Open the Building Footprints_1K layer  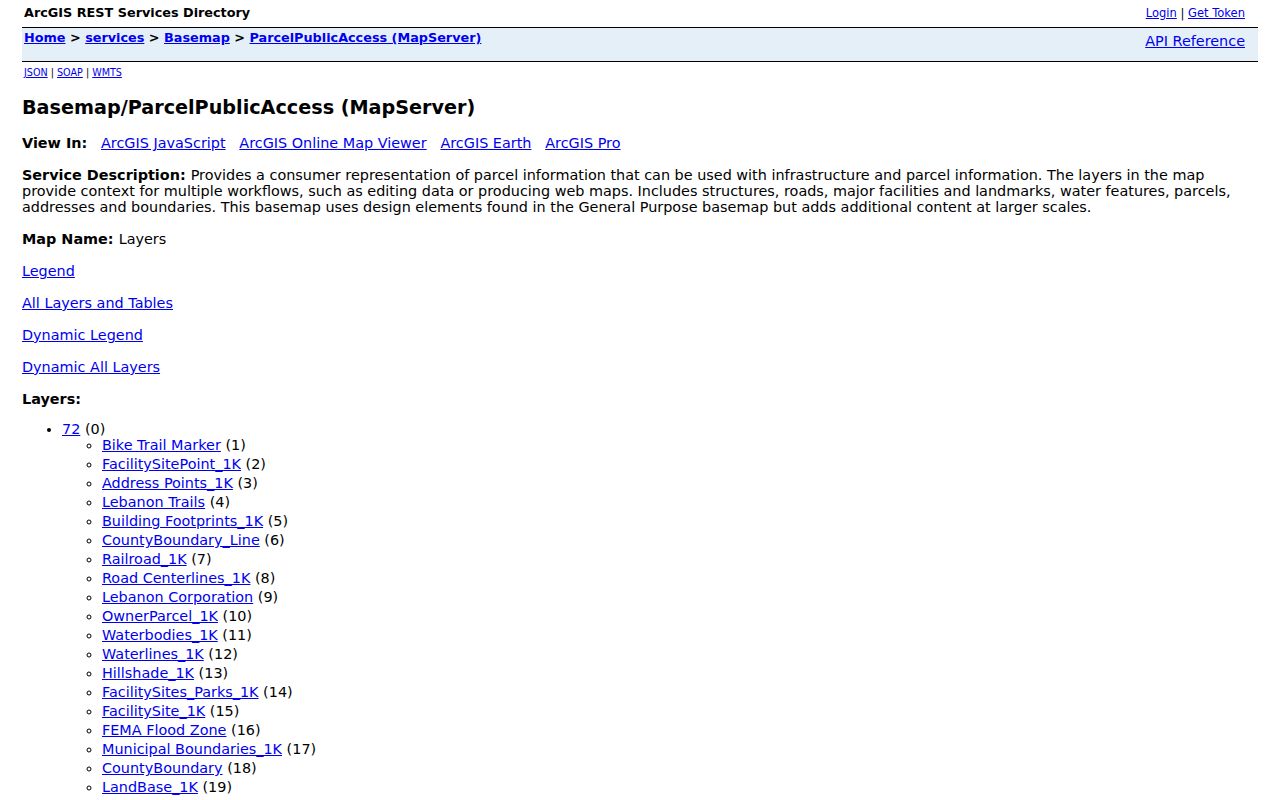click(183, 521)
